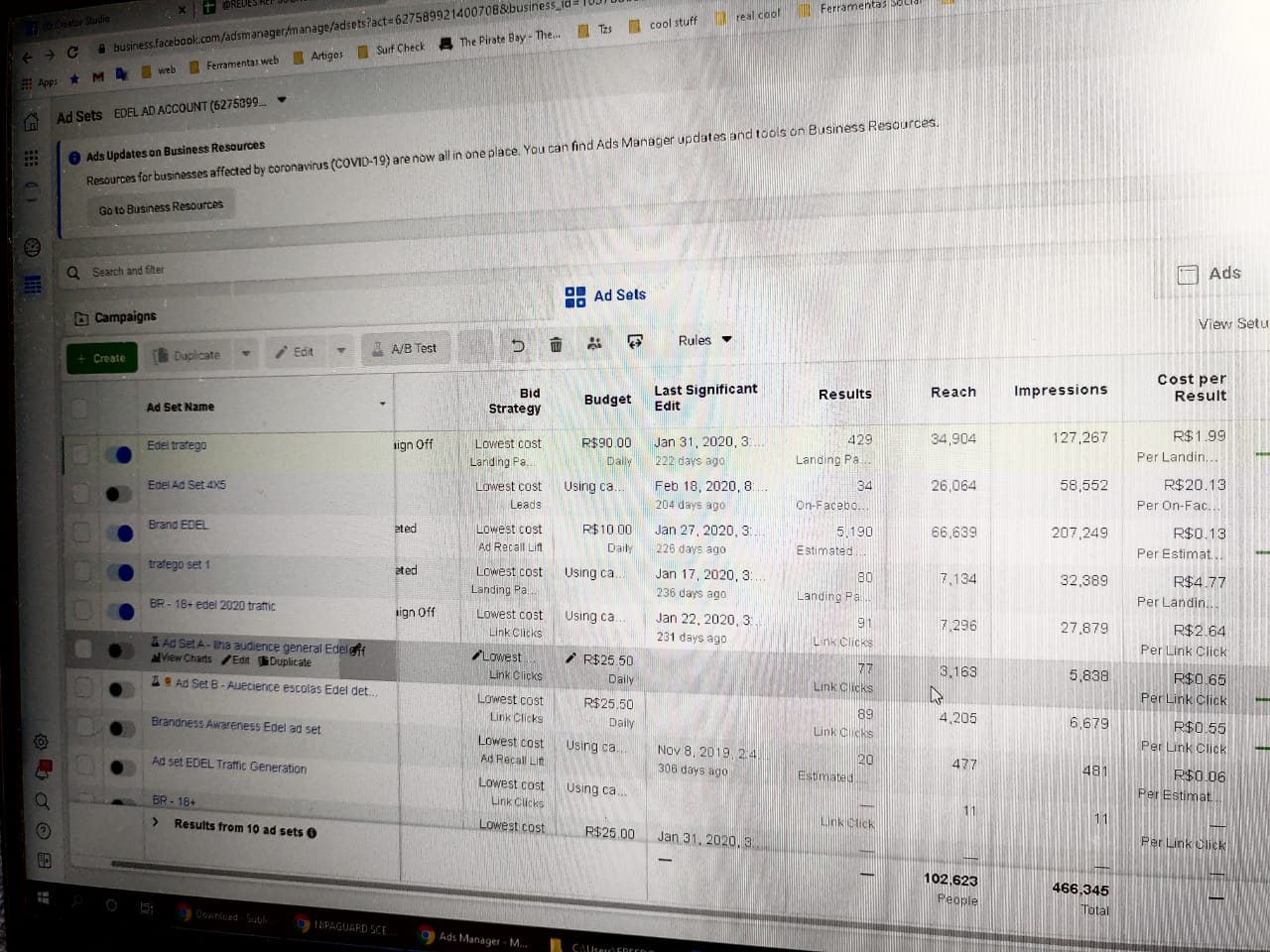Check the box for Brand EDEL row

pos(81,533)
